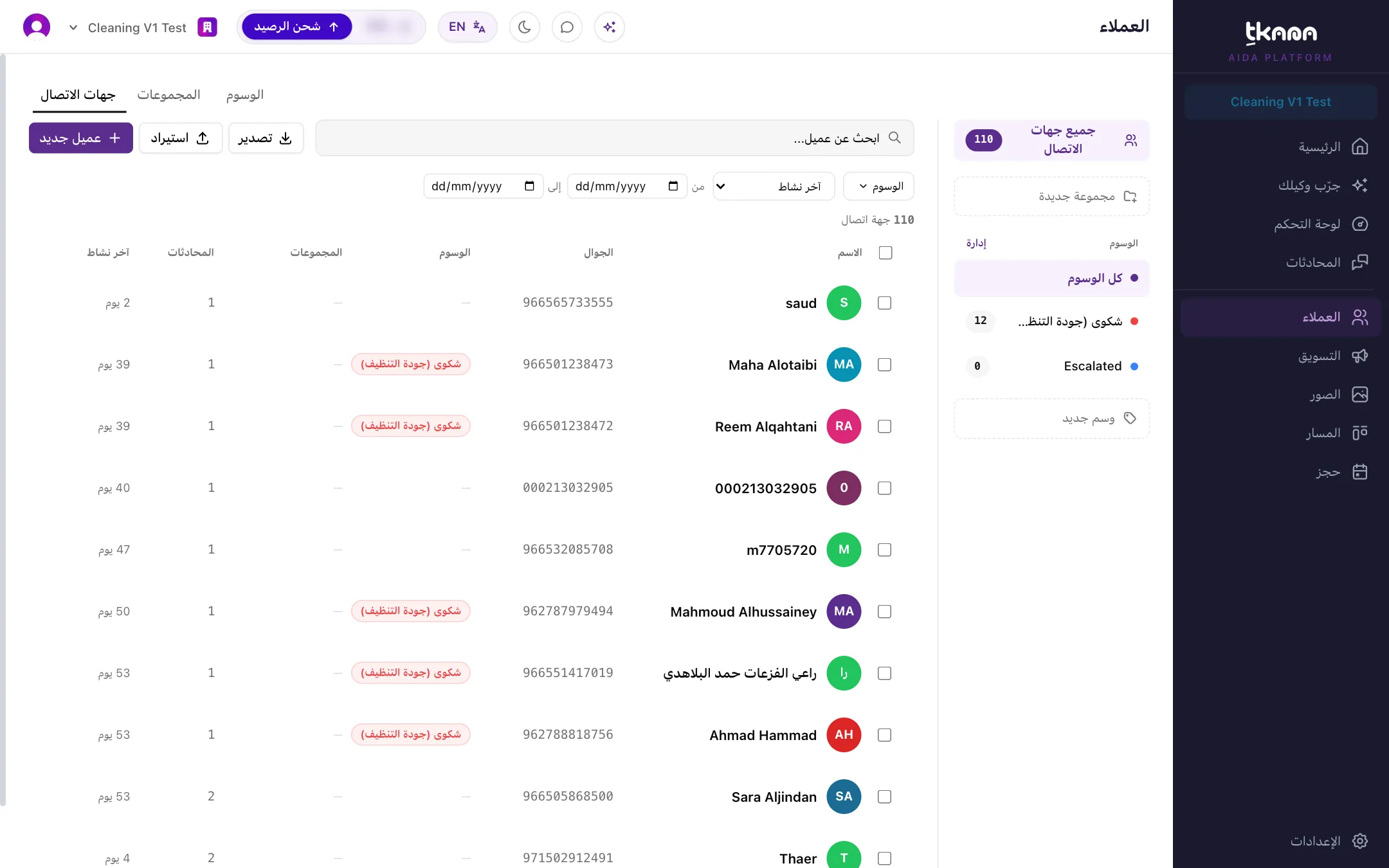Viewport: 1389px width, 868px height.
Task: Switch to جهات الاتصال contacts tab
Action: (78, 95)
